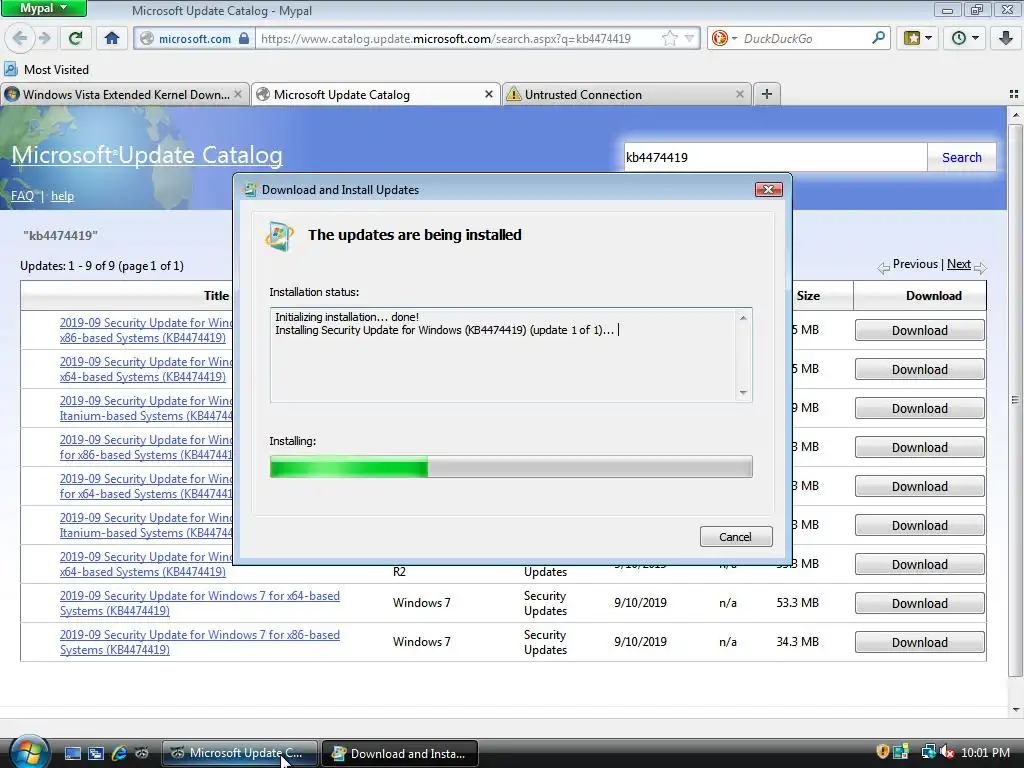Sort results by Size column header

pos(808,296)
